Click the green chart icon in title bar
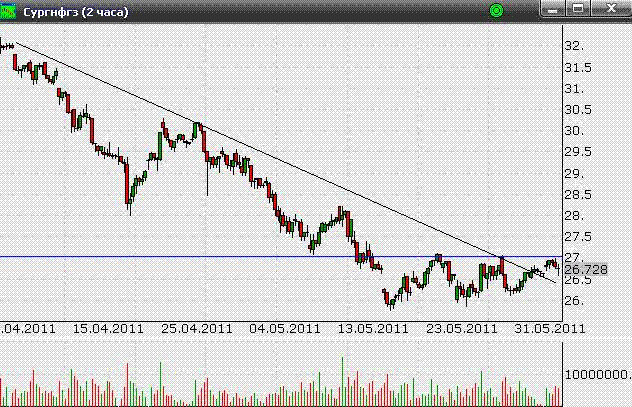Screen dimensions: 632x407 [10, 10]
